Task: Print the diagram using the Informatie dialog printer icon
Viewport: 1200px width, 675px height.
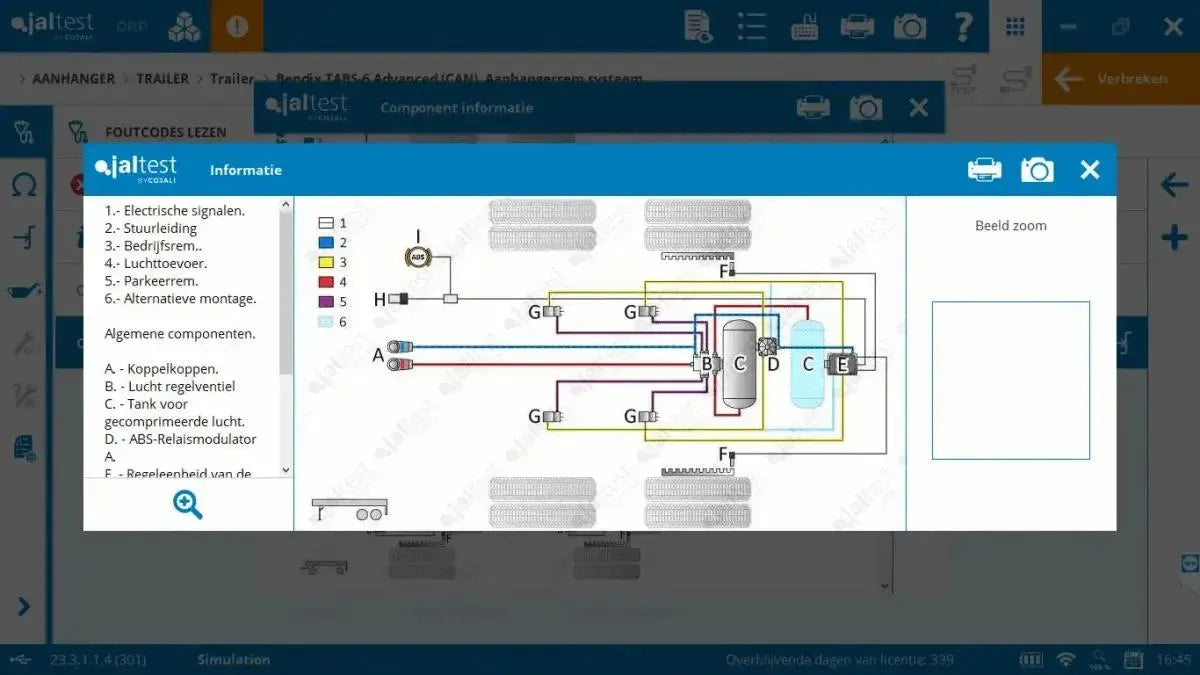Action: pos(985,169)
